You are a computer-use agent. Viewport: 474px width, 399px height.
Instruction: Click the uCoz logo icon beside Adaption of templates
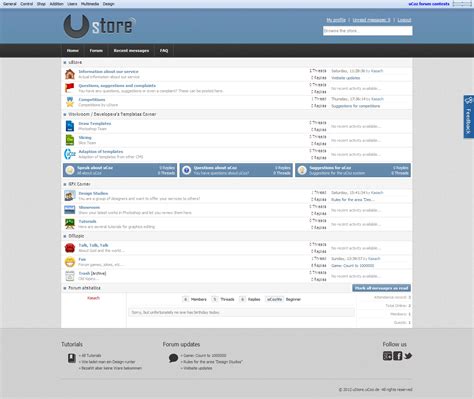pyautogui.click(x=70, y=154)
